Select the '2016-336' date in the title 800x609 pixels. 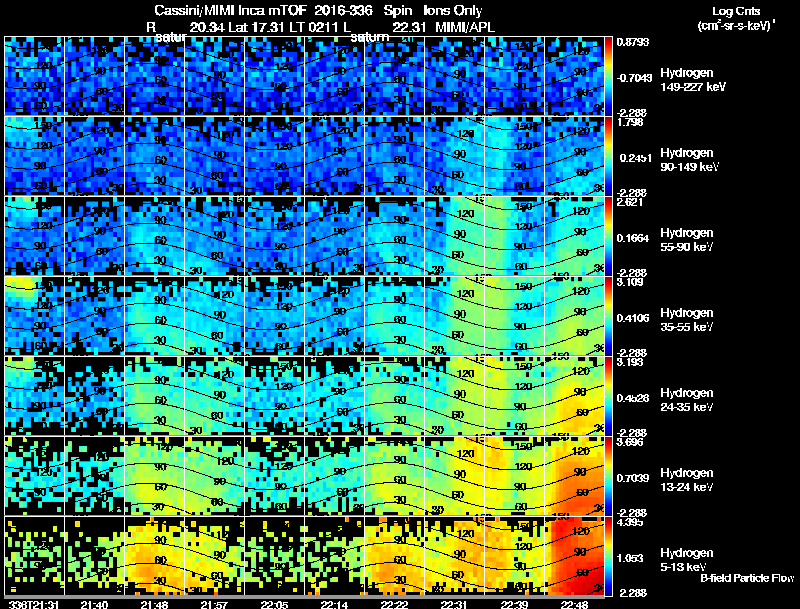tap(343, 10)
